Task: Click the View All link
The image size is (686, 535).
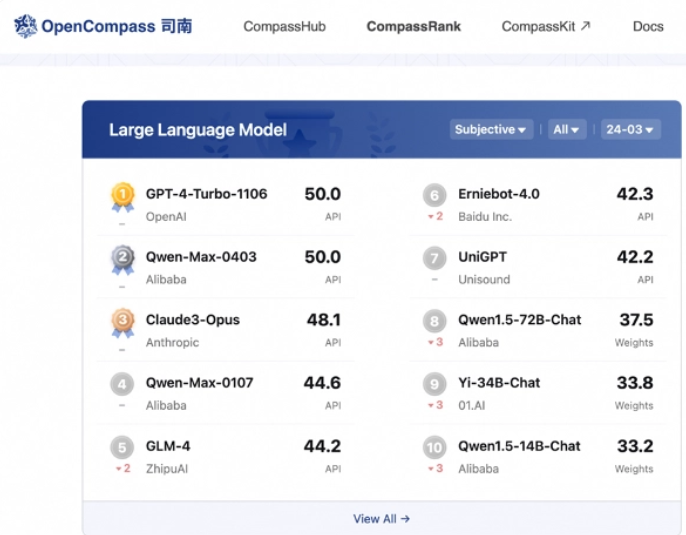Action: [x=382, y=519]
